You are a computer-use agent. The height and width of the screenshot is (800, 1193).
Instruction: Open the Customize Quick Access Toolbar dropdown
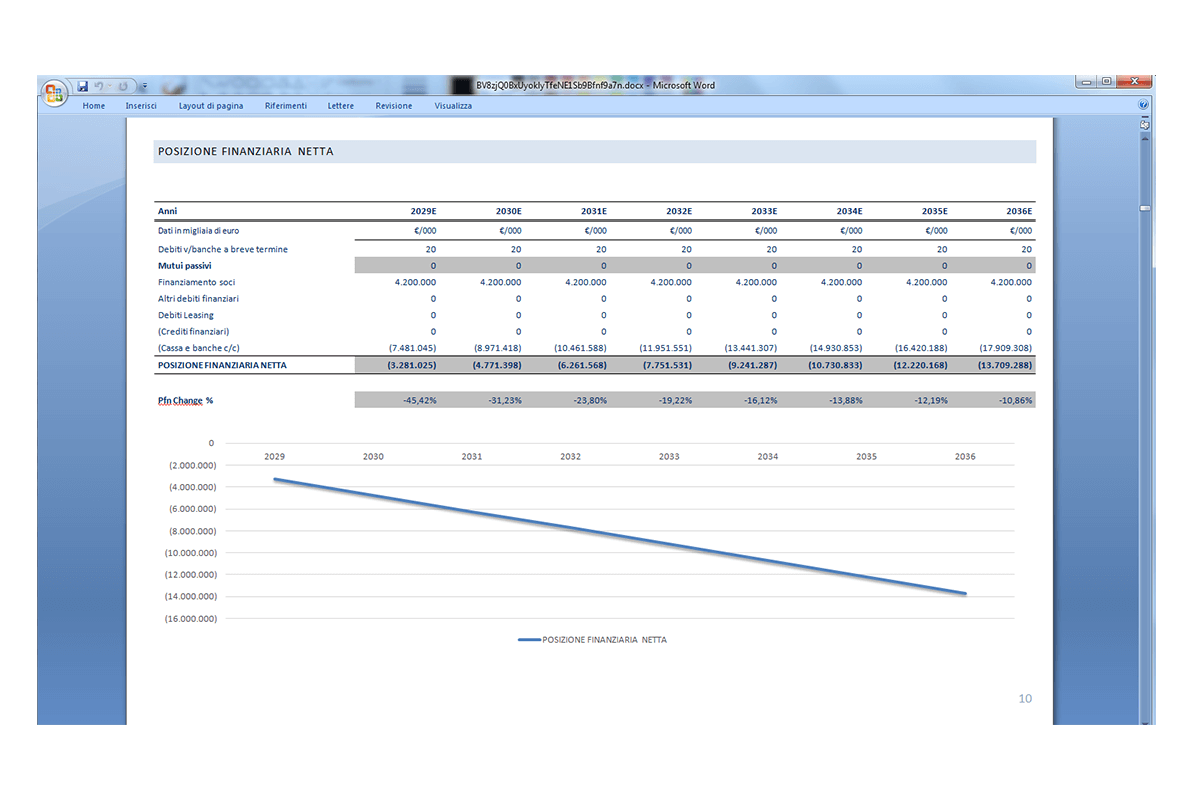point(145,86)
